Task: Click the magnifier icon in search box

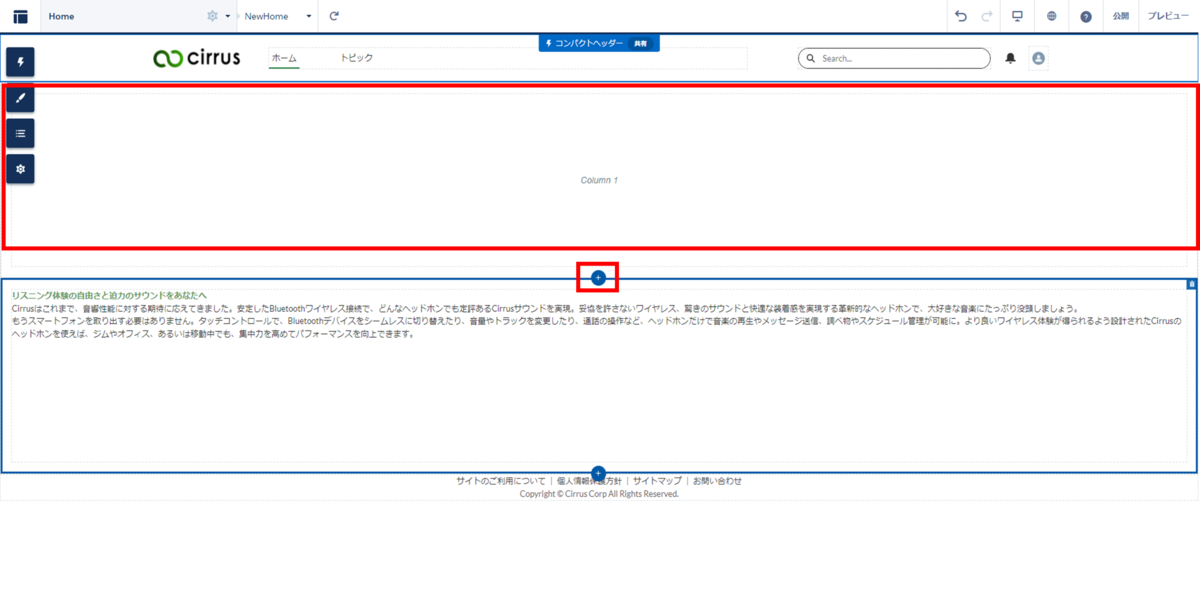Action: coord(812,58)
